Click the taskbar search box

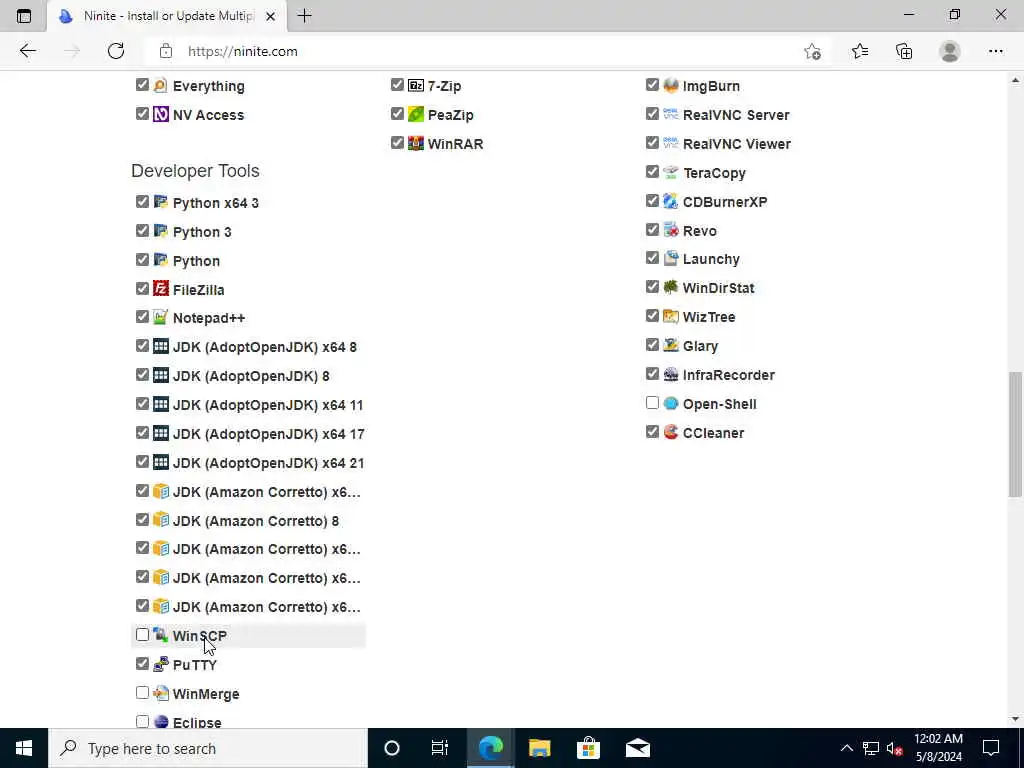208,748
